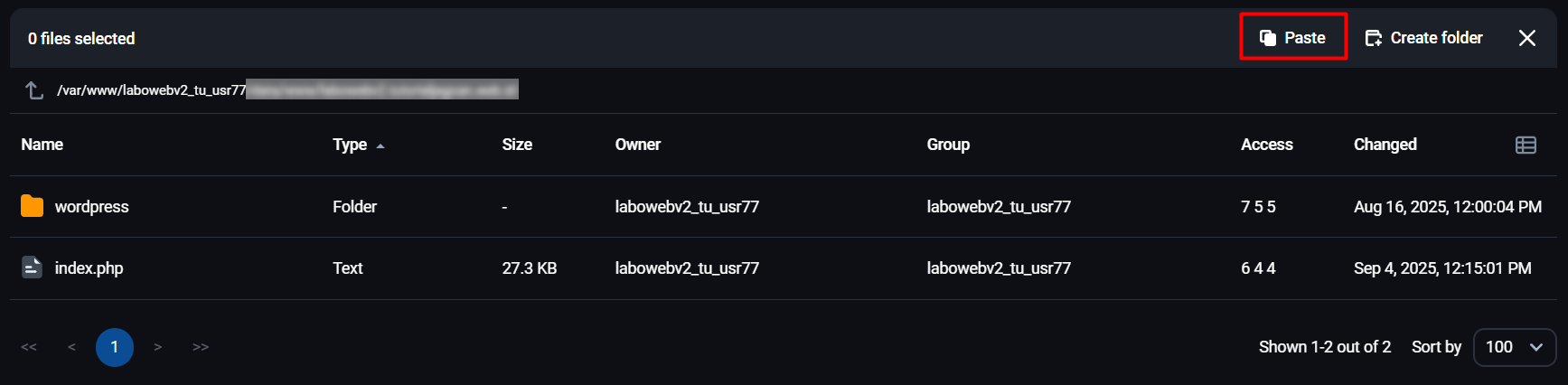The width and height of the screenshot is (1568, 385).
Task: Sort by Name column header
Action: (42, 145)
